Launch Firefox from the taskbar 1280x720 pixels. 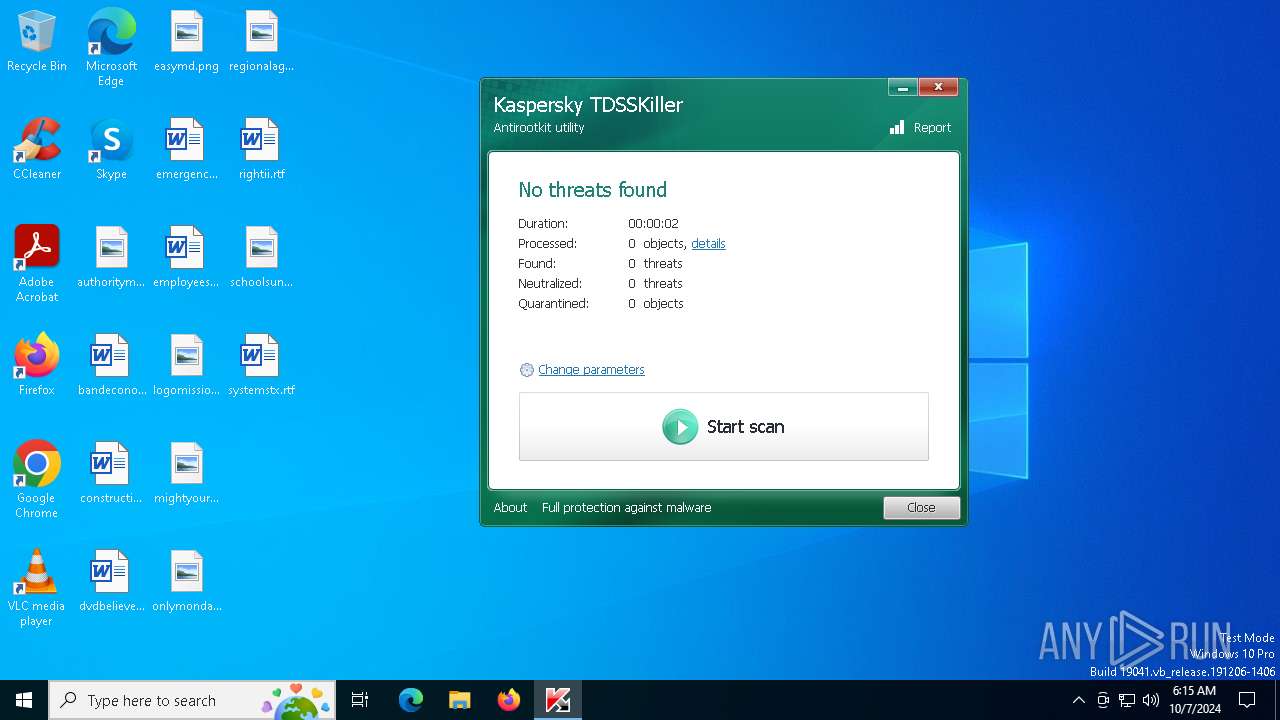click(509, 700)
